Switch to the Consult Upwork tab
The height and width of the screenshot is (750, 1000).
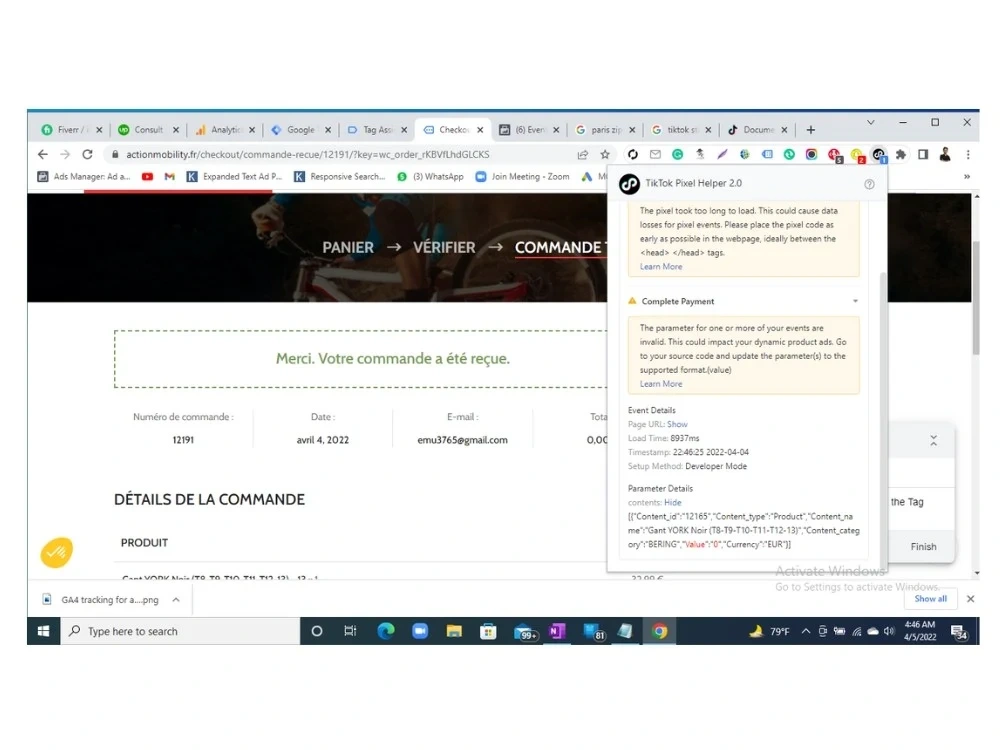point(148,129)
